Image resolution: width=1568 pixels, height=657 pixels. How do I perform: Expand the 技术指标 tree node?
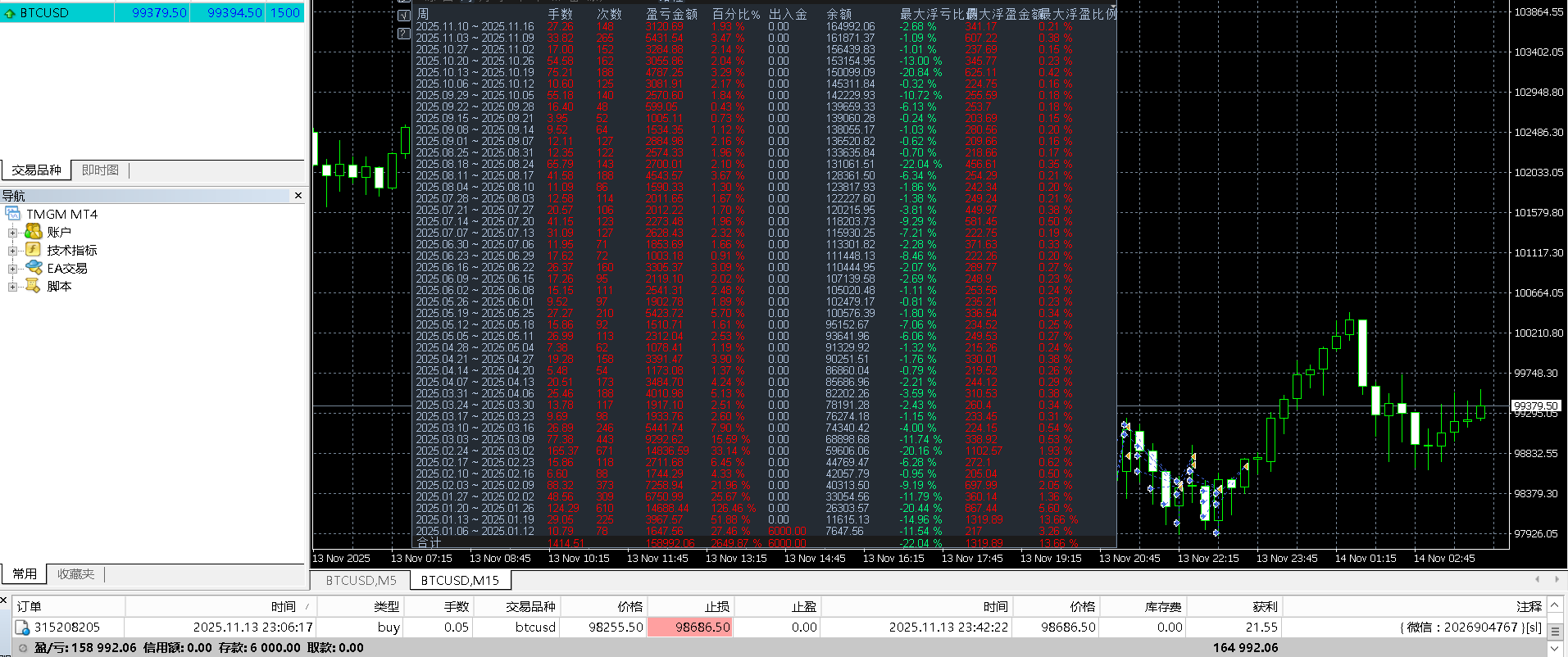tap(12, 251)
